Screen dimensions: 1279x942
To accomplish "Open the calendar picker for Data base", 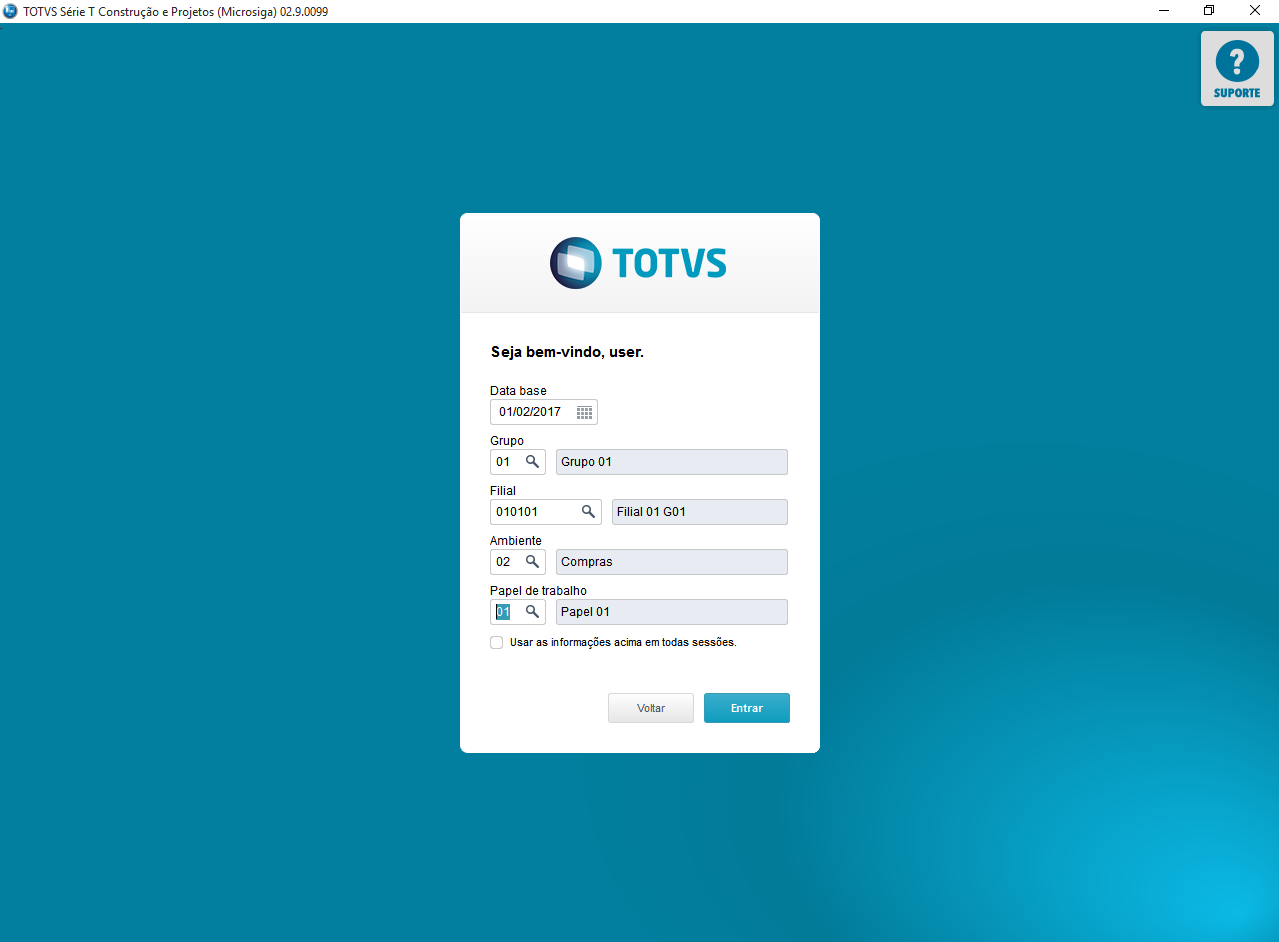I will pyautogui.click(x=585, y=412).
